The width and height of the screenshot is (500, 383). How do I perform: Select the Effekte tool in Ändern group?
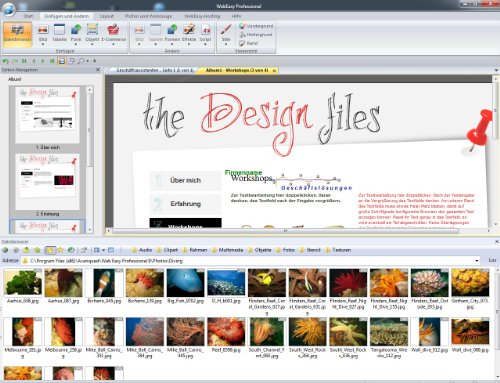189,33
